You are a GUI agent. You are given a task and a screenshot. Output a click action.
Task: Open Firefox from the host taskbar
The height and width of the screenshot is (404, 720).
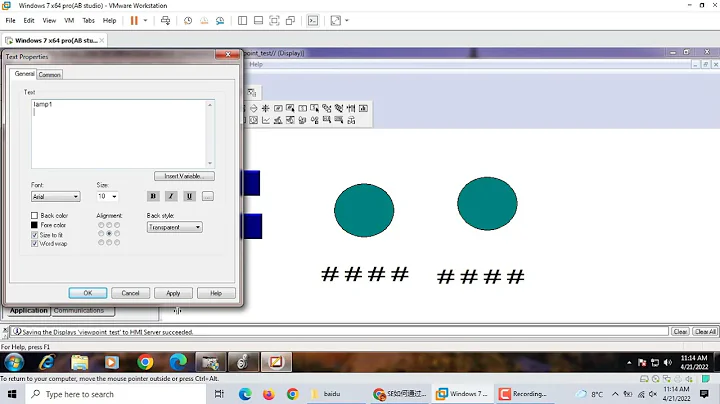[x=269, y=394]
